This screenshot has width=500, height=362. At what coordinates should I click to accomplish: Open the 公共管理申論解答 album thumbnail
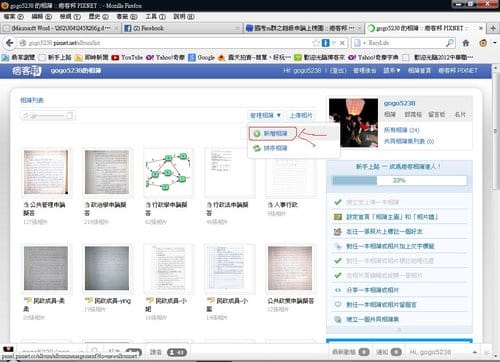pos(46,173)
